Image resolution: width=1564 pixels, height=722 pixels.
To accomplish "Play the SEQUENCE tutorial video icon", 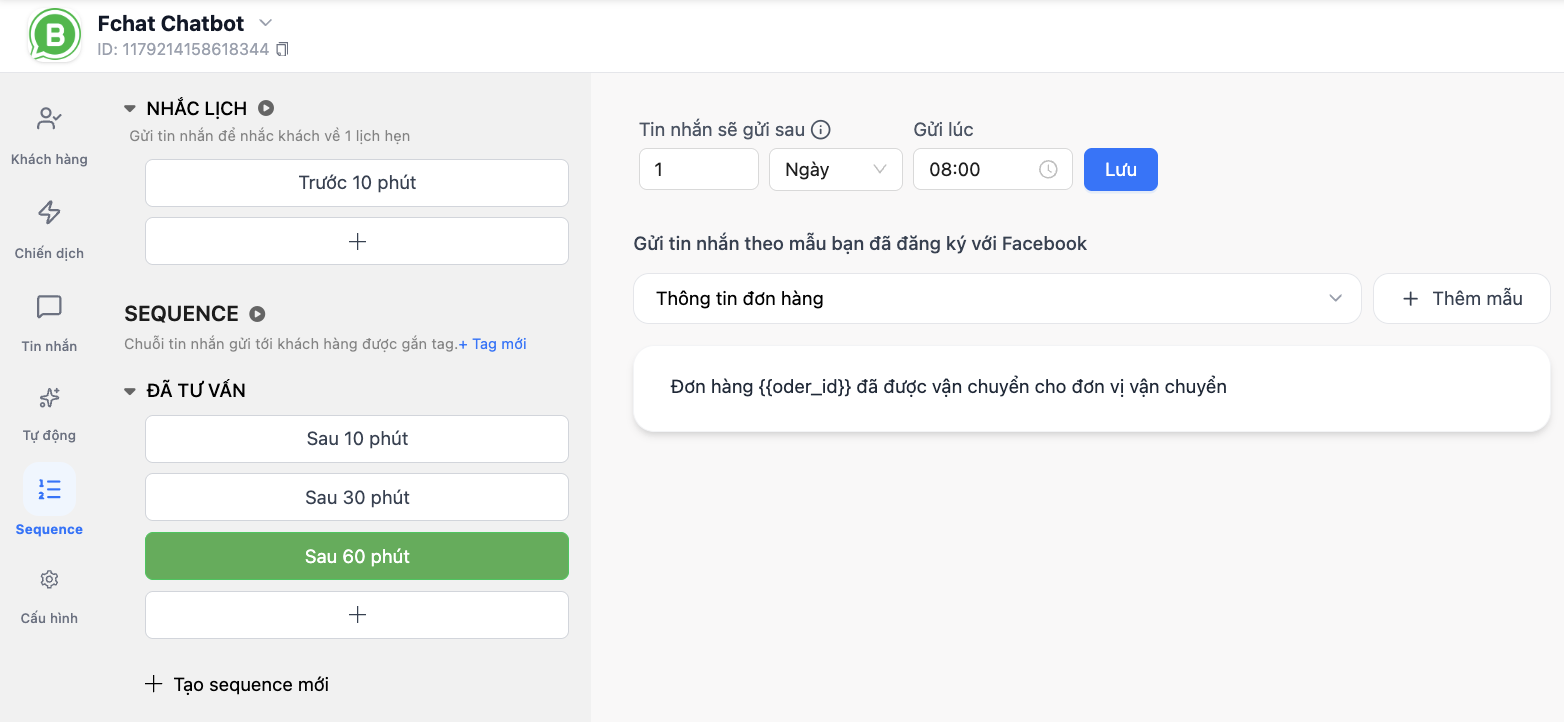I will [257, 314].
